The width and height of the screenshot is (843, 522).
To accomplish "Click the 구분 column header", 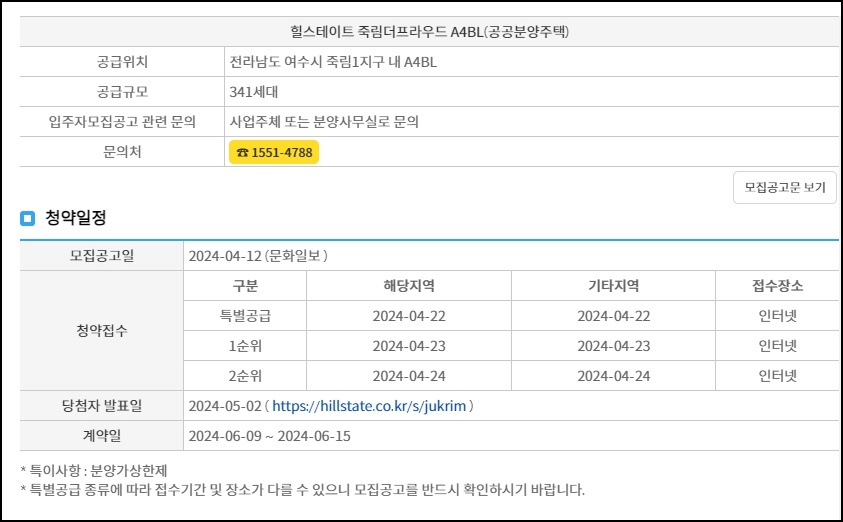I will tap(245, 285).
